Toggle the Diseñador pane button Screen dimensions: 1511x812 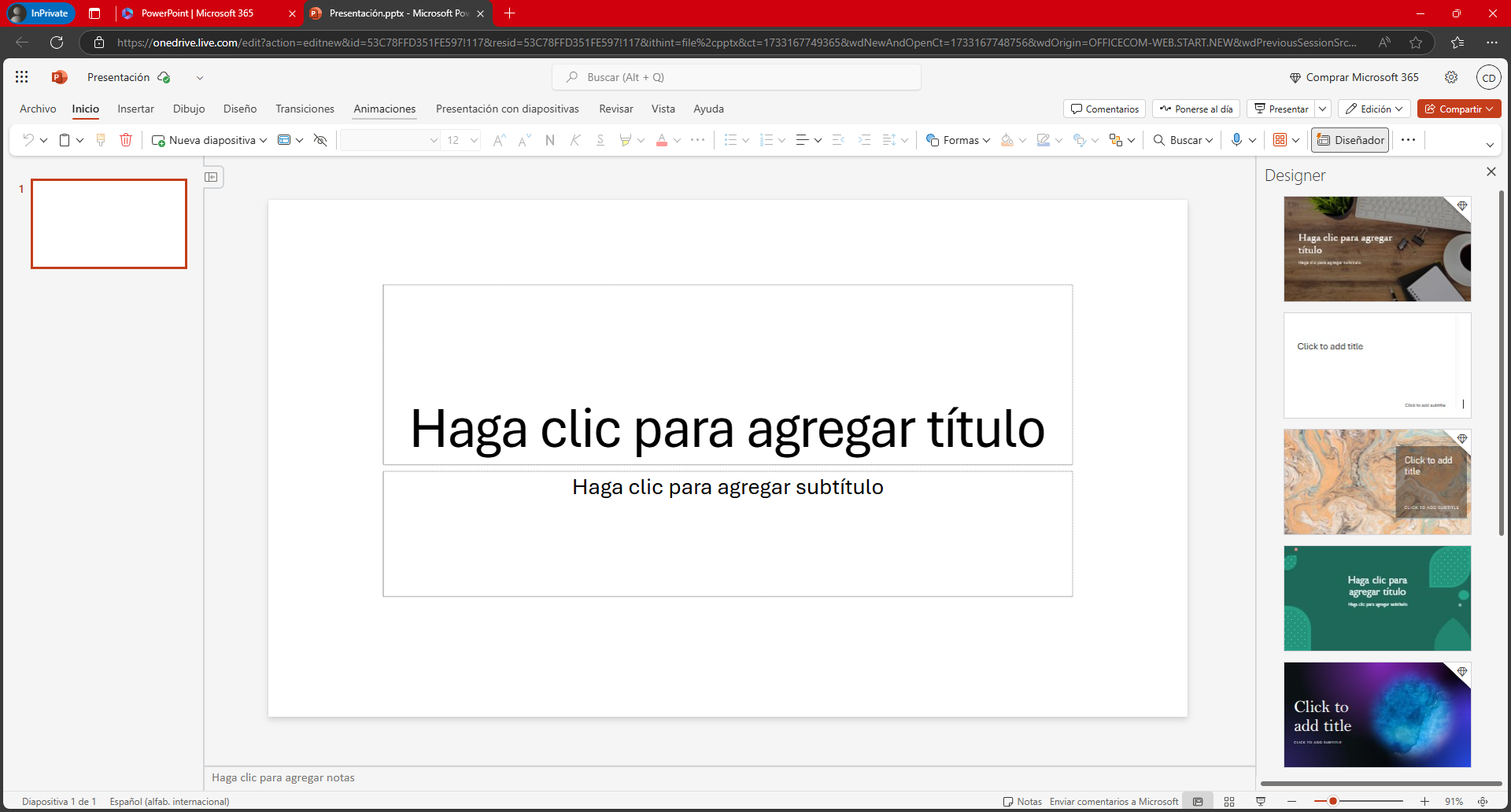1350,140
